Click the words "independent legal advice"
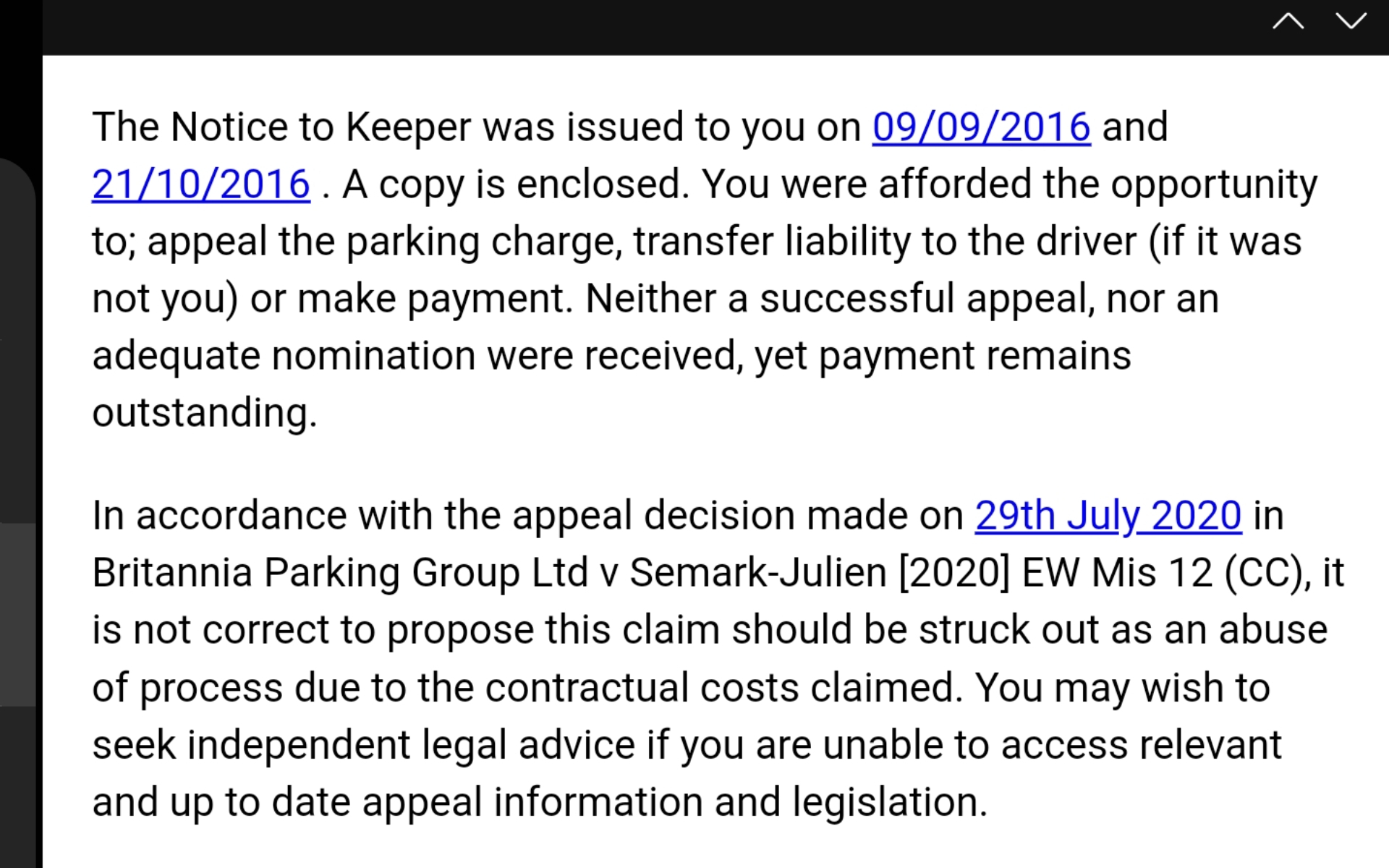The width and height of the screenshot is (1389, 868). click(x=411, y=745)
